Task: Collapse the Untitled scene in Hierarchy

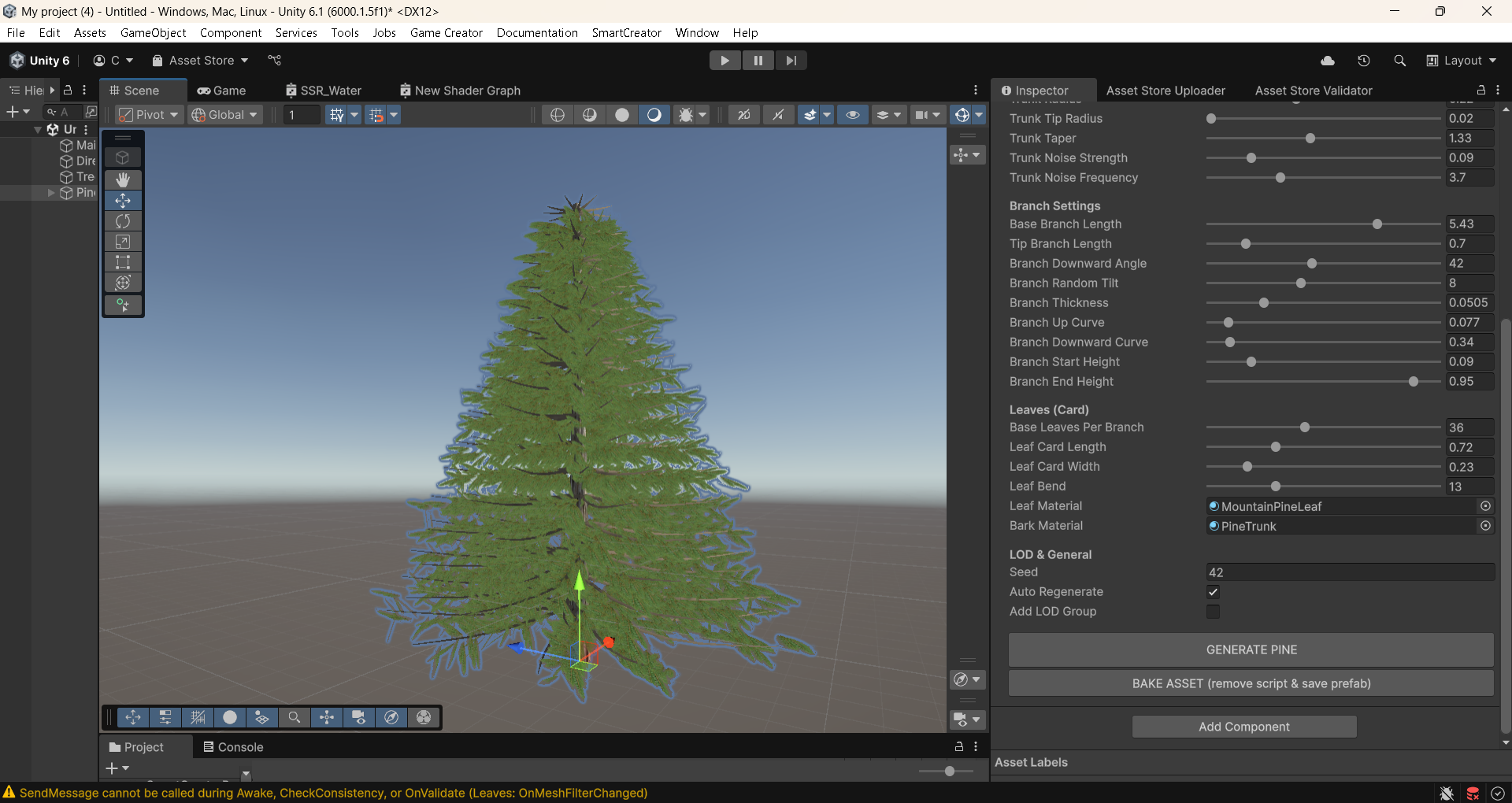Action: pos(38,129)
